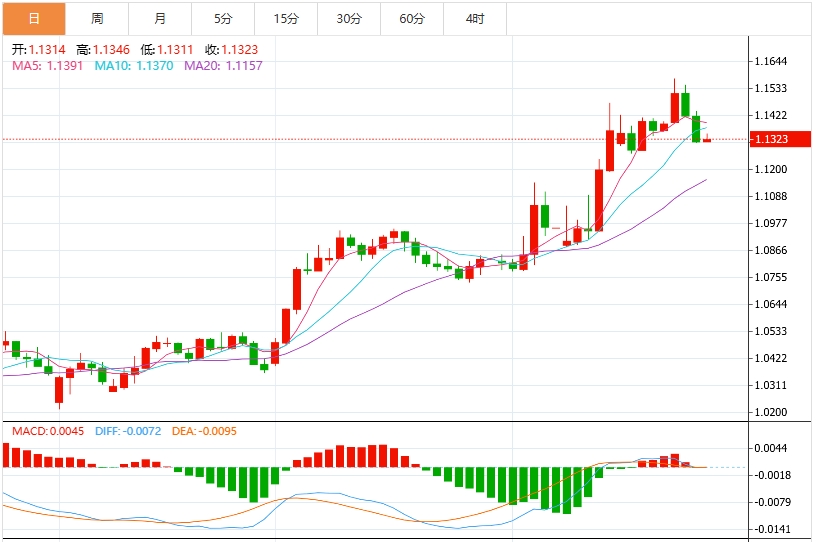Select the 日 daily chart tab
Screen dimensions: 818x542
tap(34, 19)
